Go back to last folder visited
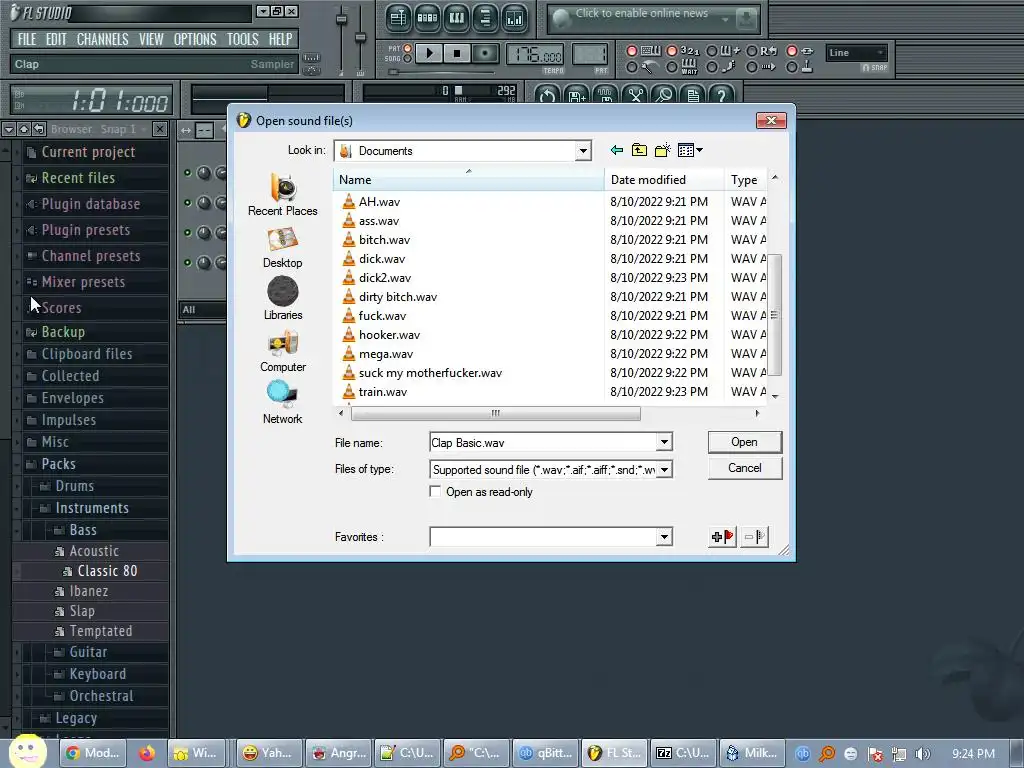The height and width of the screenshot is (768, 1024). point(616,150)
